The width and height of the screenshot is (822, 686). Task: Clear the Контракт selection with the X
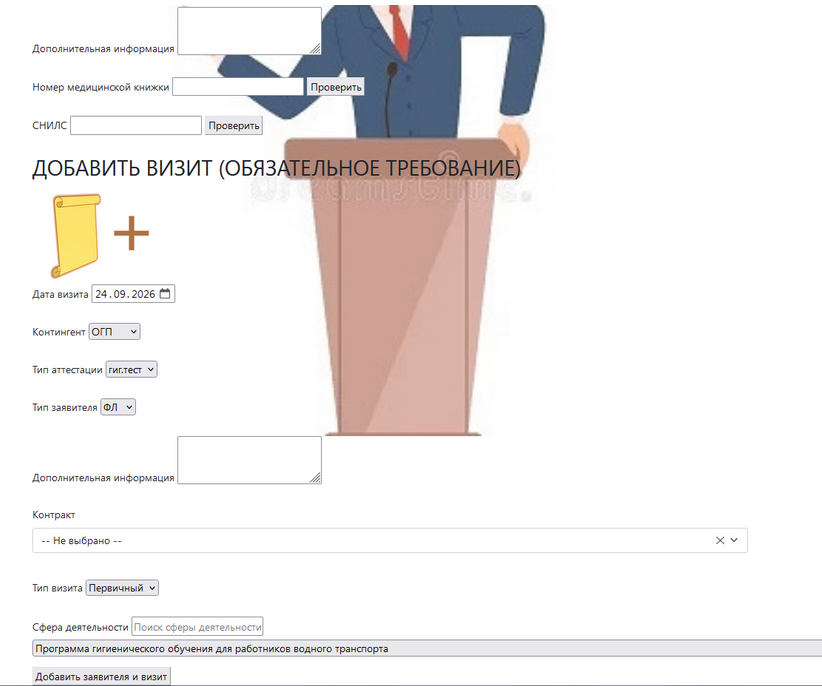(x=720, y=540)
